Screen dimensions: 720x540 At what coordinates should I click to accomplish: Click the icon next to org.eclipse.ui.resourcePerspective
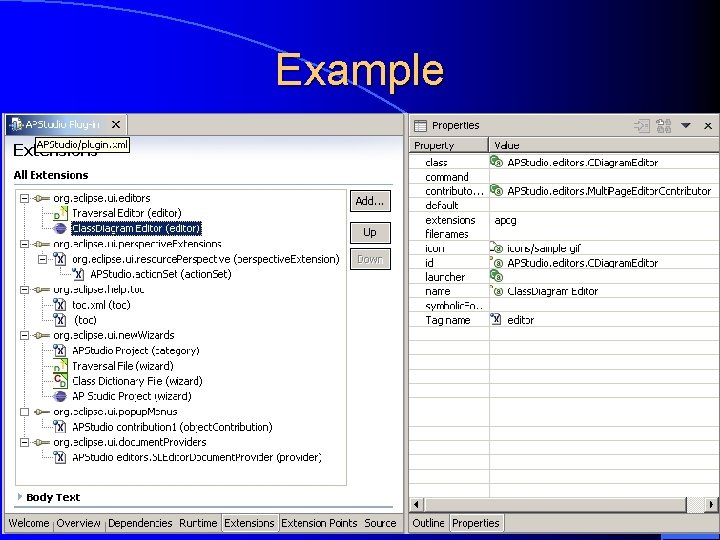(x=60, y=259)
